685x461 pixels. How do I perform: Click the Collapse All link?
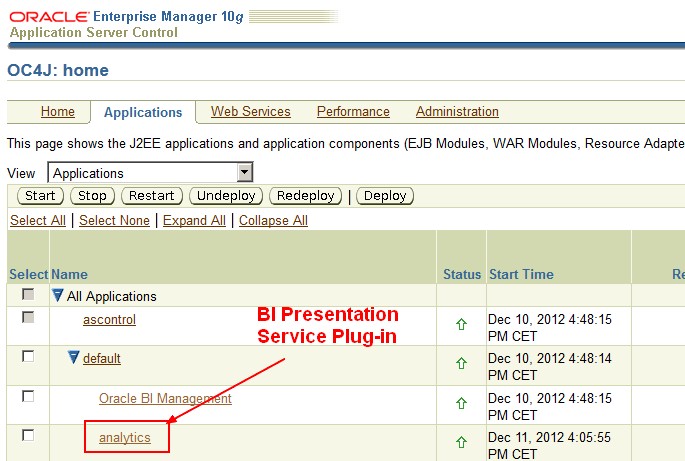(273, 220)
